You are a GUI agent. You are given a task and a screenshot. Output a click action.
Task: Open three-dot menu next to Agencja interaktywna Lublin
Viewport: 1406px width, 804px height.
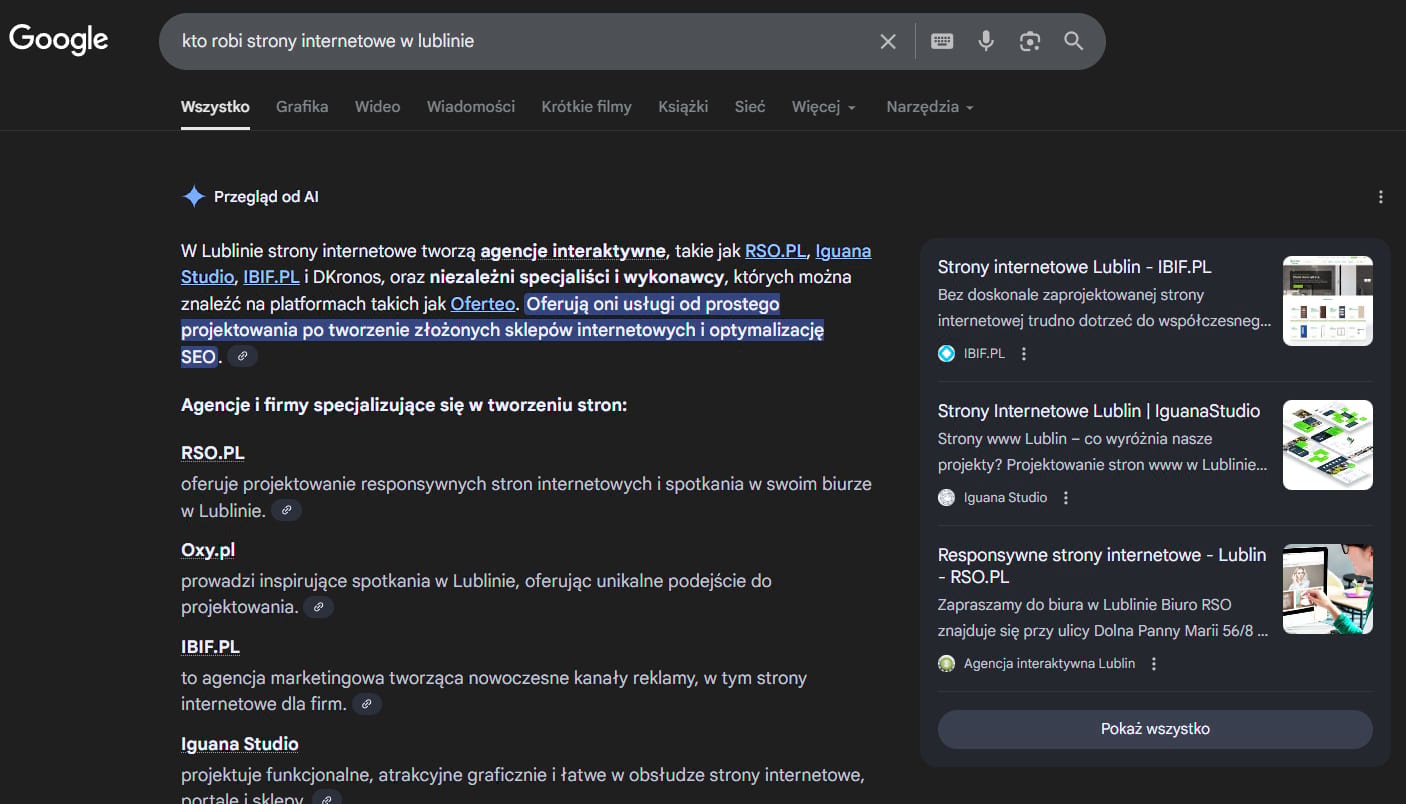click(1154, 663)
